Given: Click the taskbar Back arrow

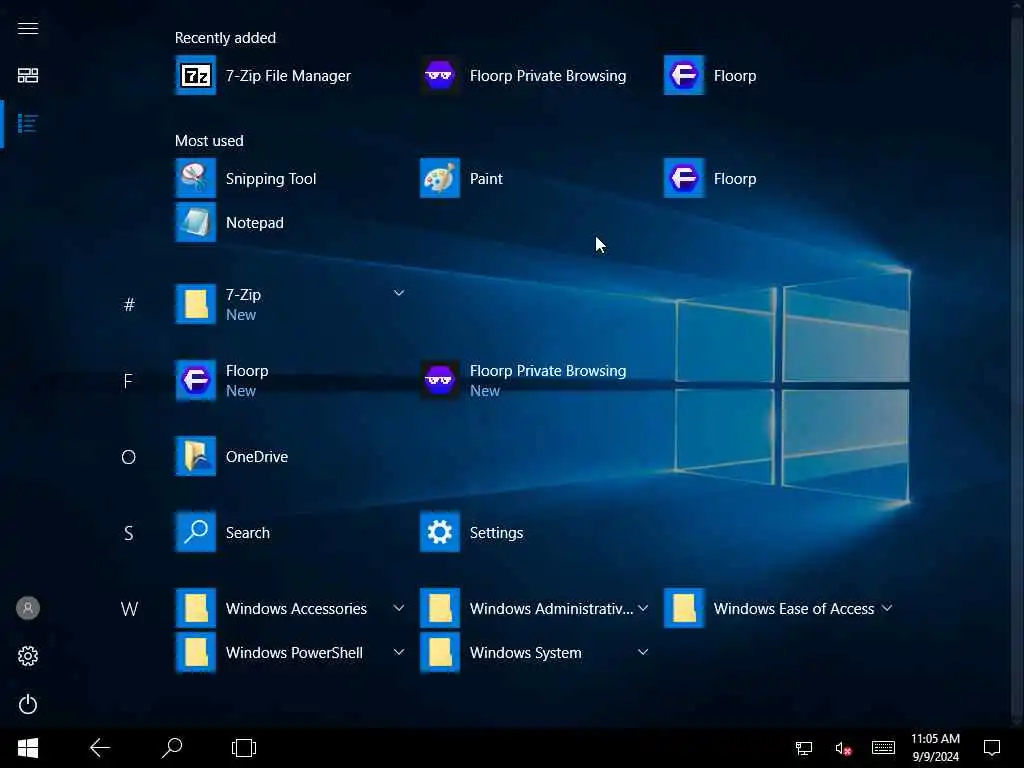Looking at the screenshot, I should point(100,748).
